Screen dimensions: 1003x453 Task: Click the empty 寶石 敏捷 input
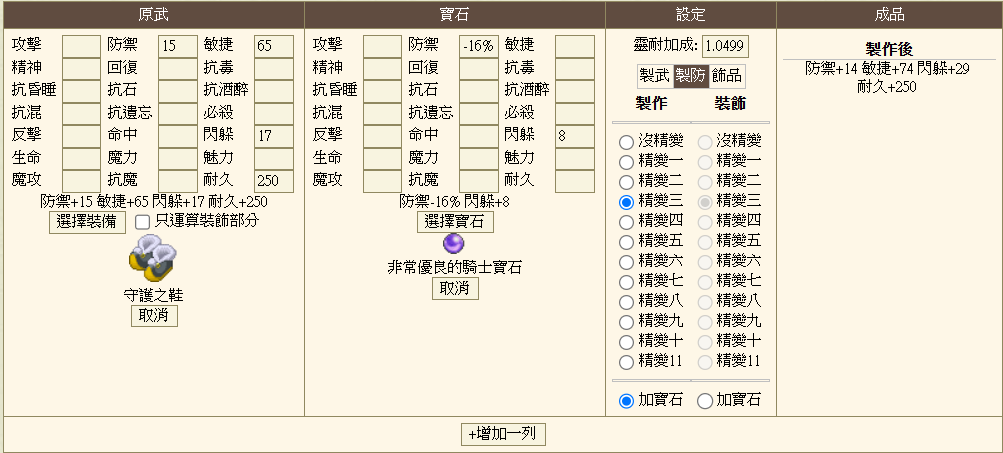tap(575, 46)
